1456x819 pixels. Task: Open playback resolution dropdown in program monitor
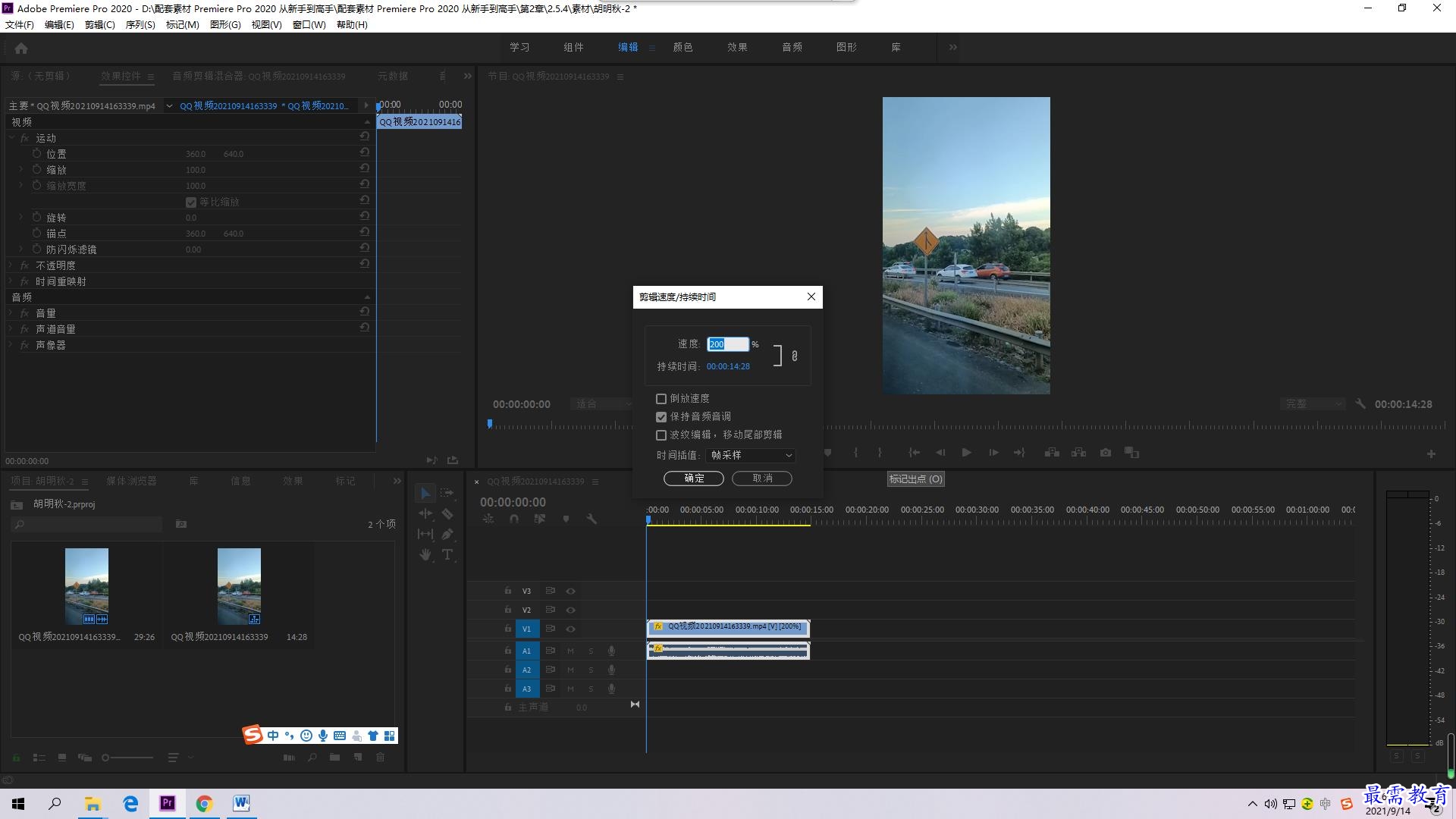tap(1313, 404)
